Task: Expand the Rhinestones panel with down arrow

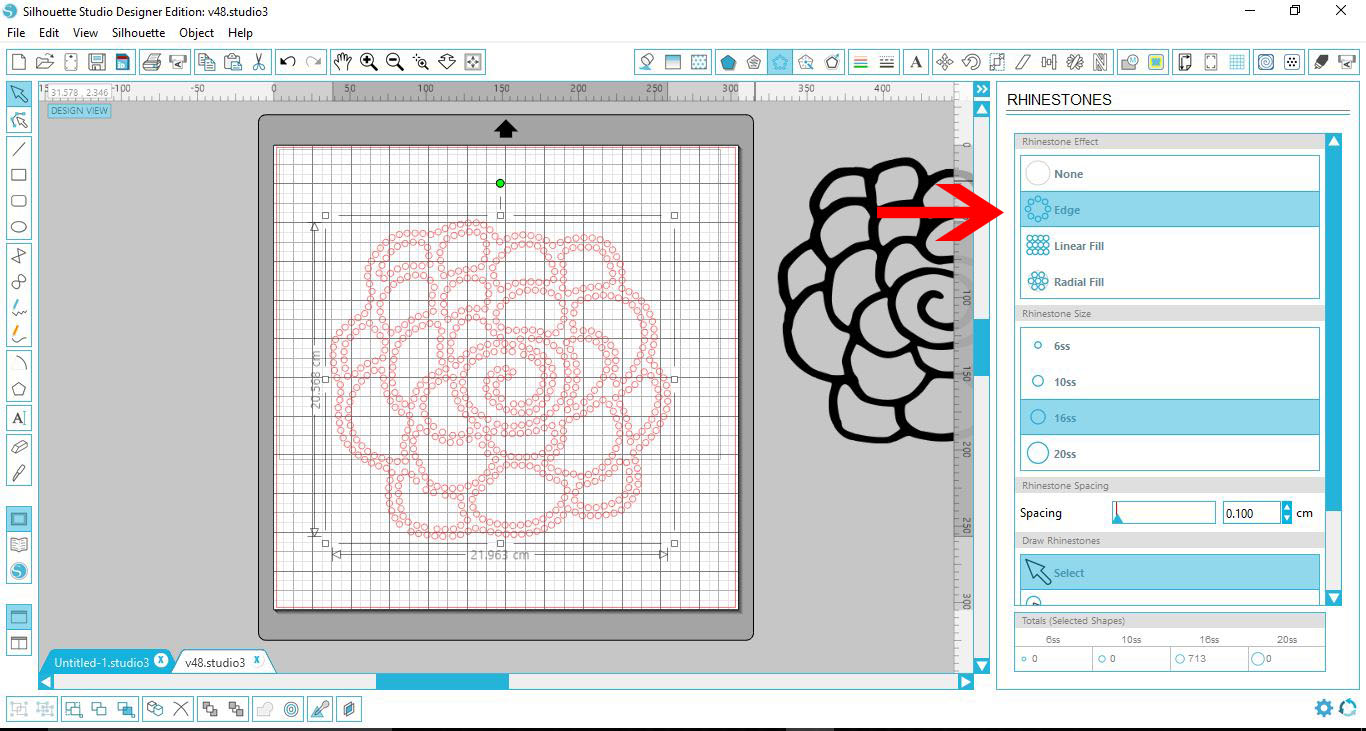Action: pos(1334,597)
